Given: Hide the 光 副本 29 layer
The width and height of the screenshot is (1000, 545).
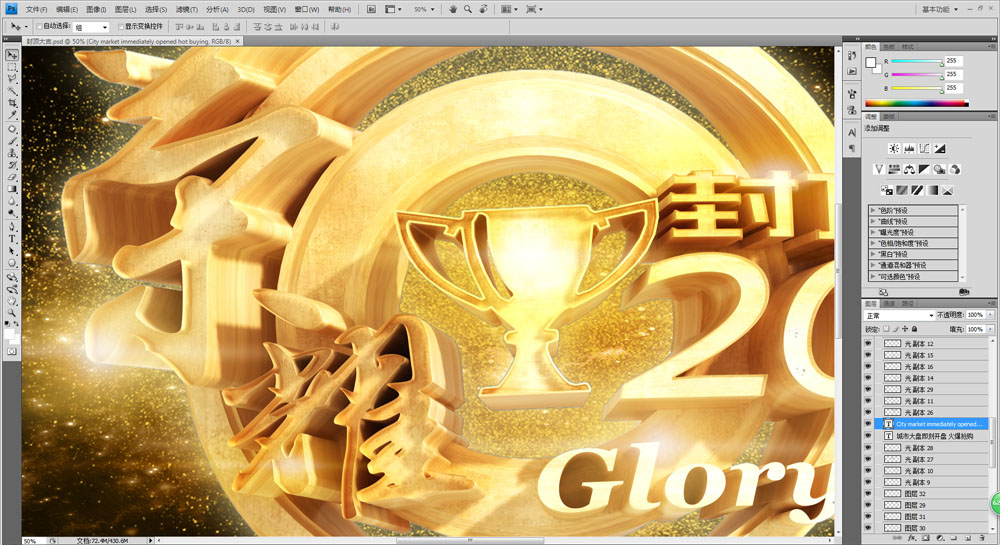Looking at the screenshot, I should [x=868, y=389].
